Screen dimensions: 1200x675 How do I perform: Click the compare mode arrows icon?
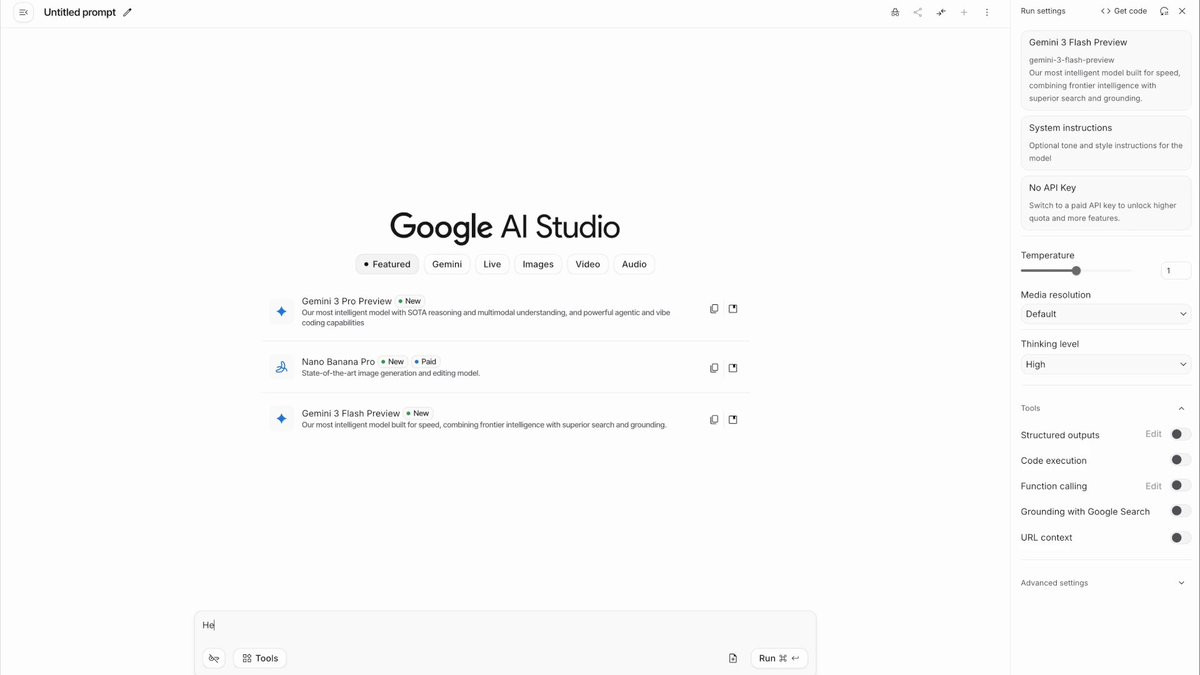(x=941, y=12)
